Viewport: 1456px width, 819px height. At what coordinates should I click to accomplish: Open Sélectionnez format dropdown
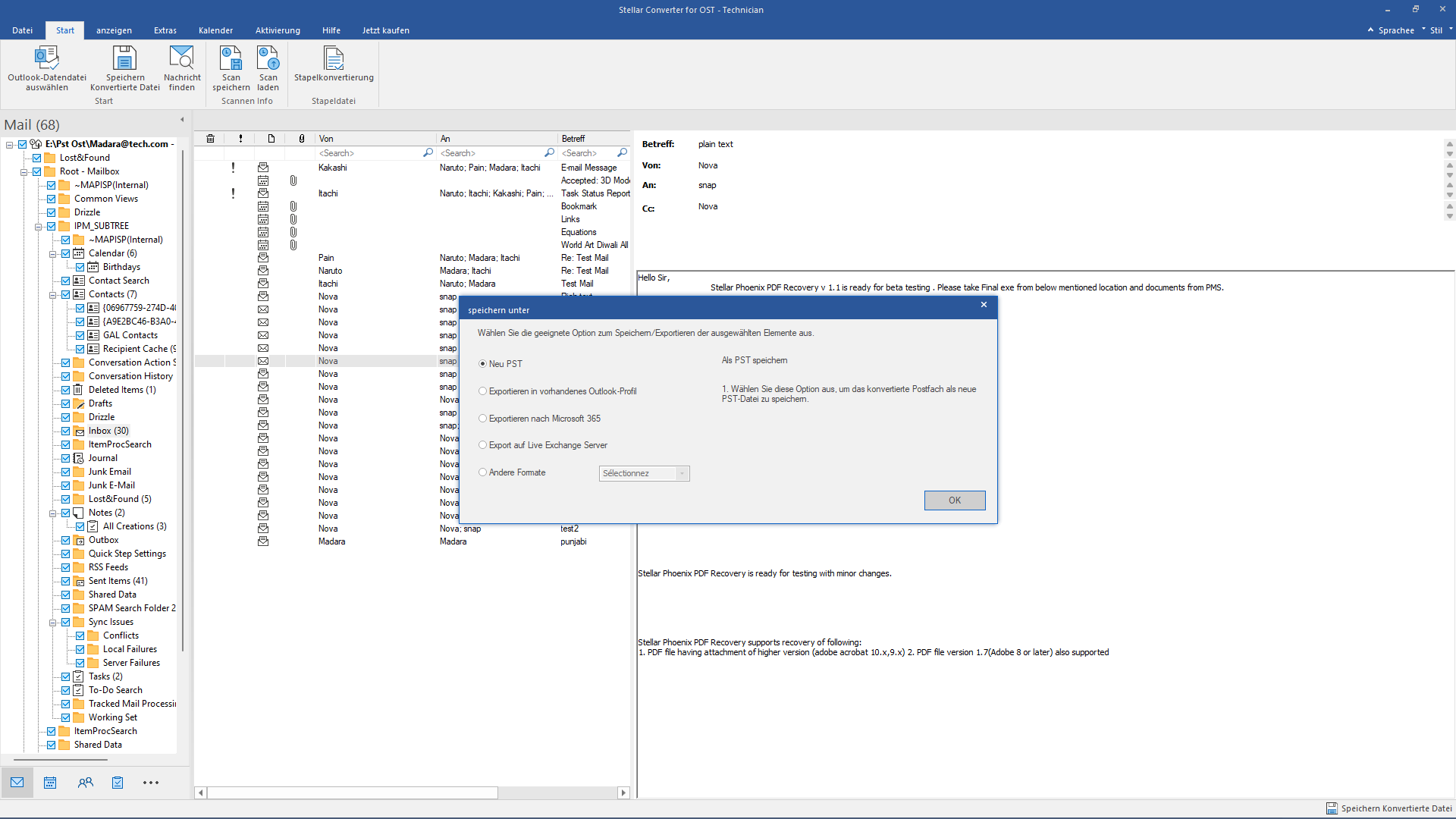click(644, 473)
